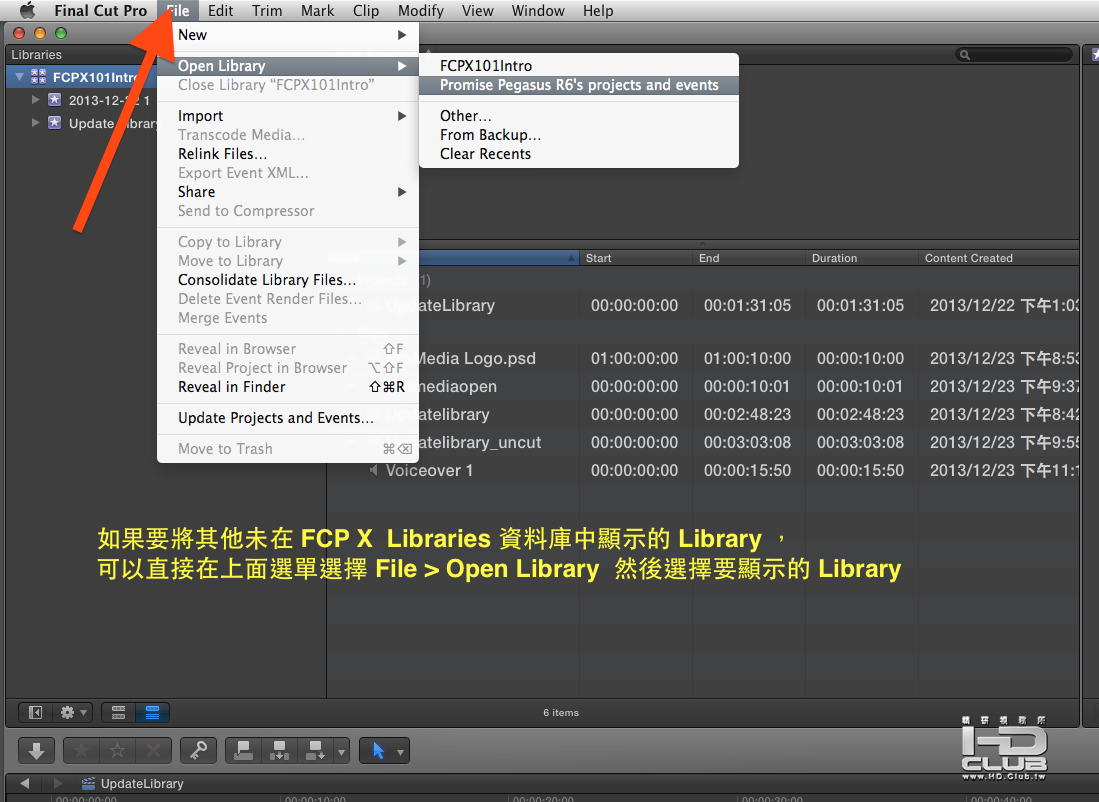The height and width of the screenshot is (802, 1099).
Task: Click the browser search field
Action: pos(1013,55)
